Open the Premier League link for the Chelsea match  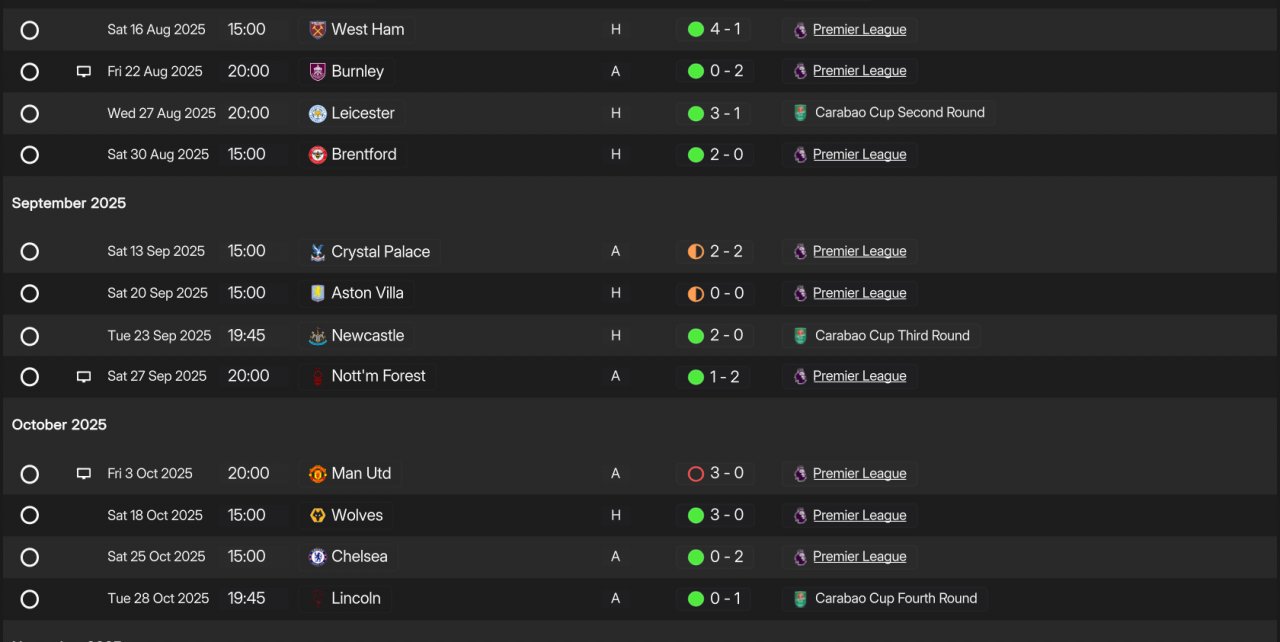[x=859, y=557]
